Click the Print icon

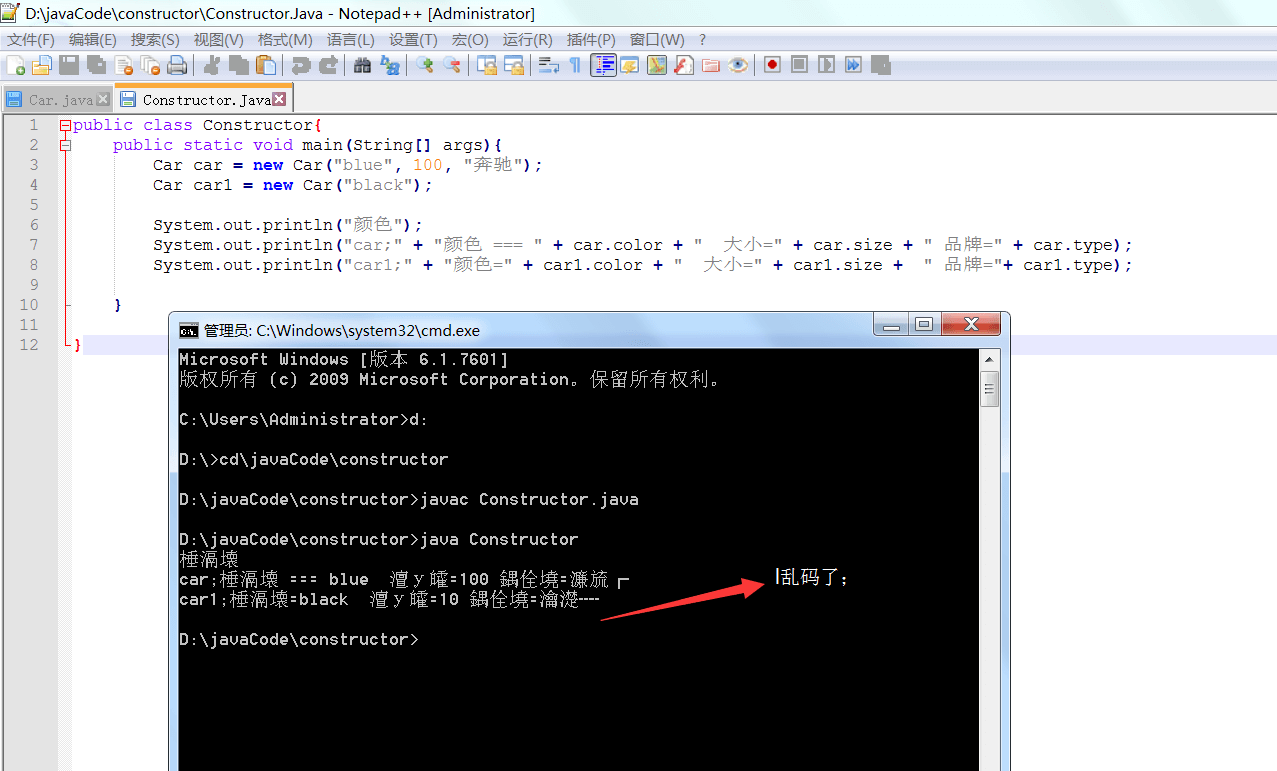pos(177,65)
